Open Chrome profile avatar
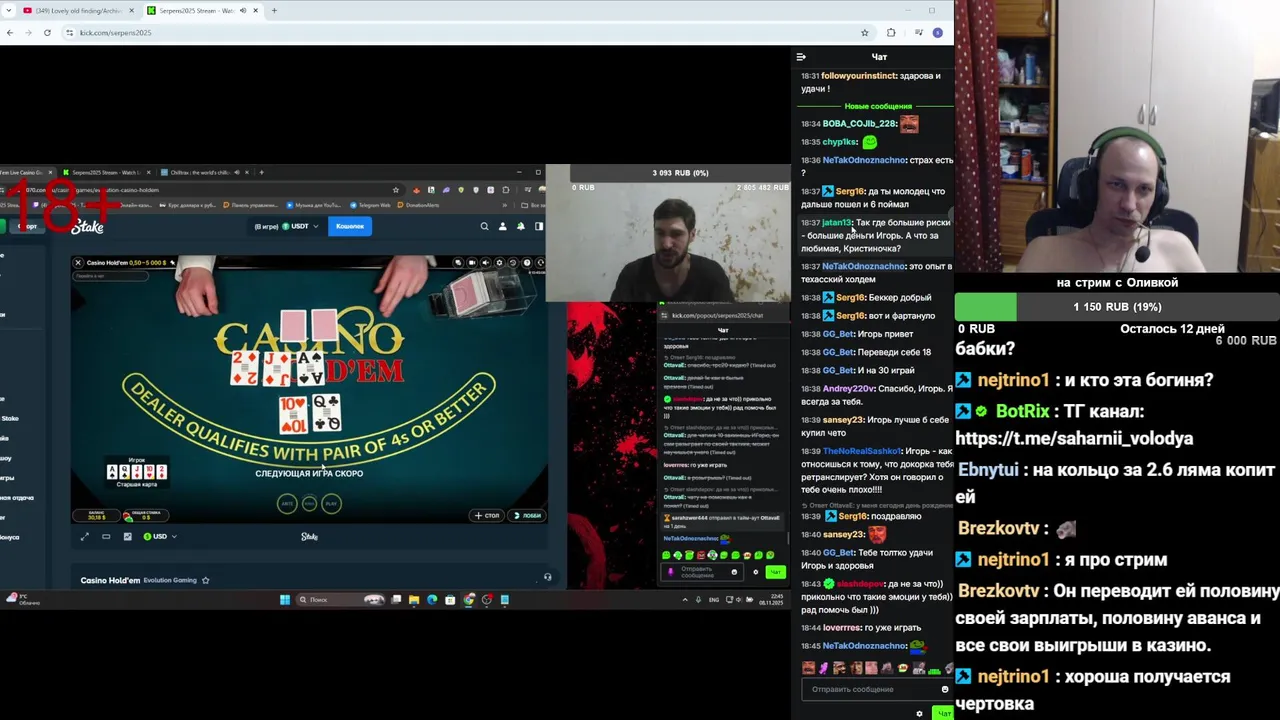The image size is (1280, 720). 937,32
